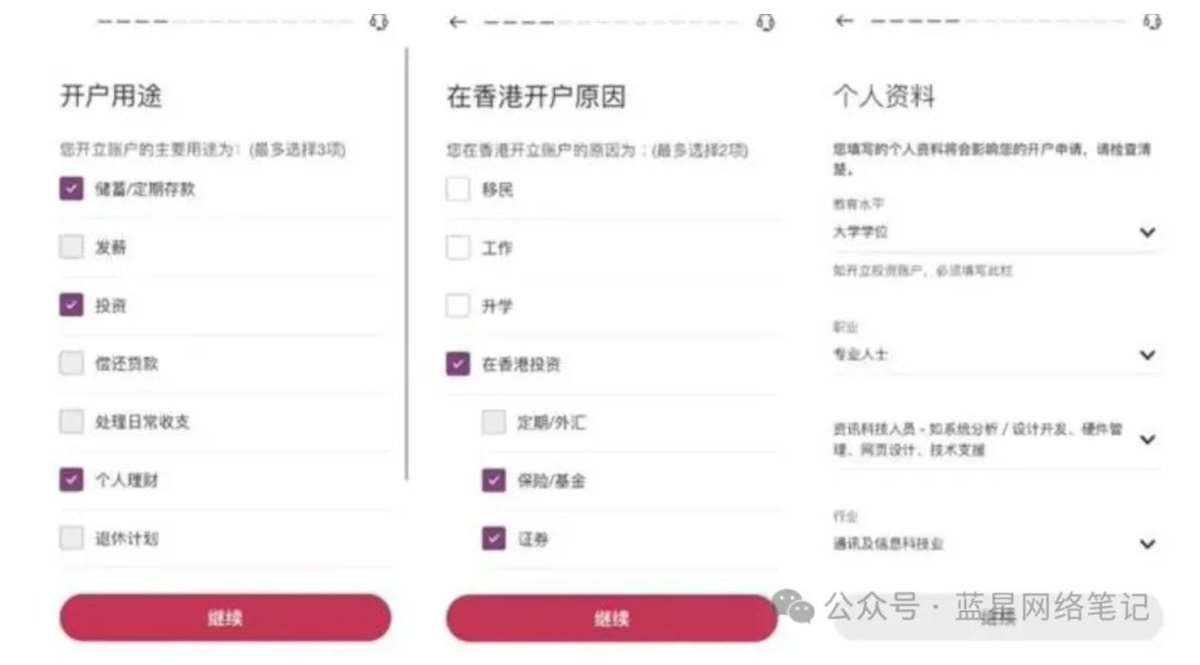Tick the 偿还贷款 option

(x=71, y=363)
